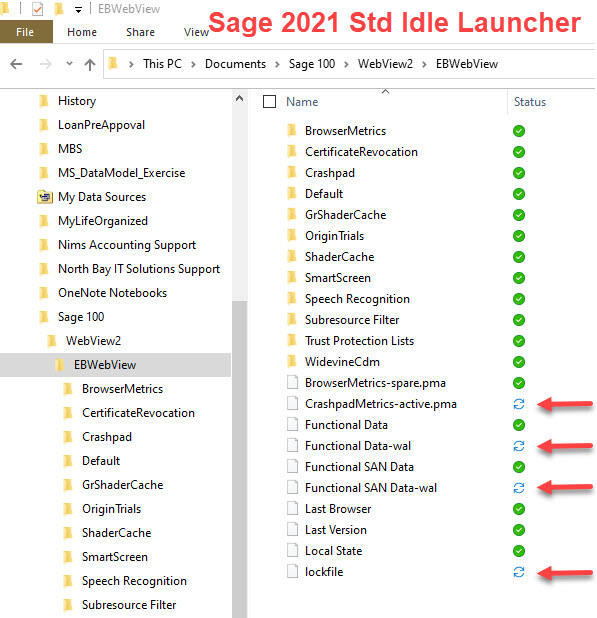
Task: Select the Functional SAN Data file
Action: pos(359,467)
